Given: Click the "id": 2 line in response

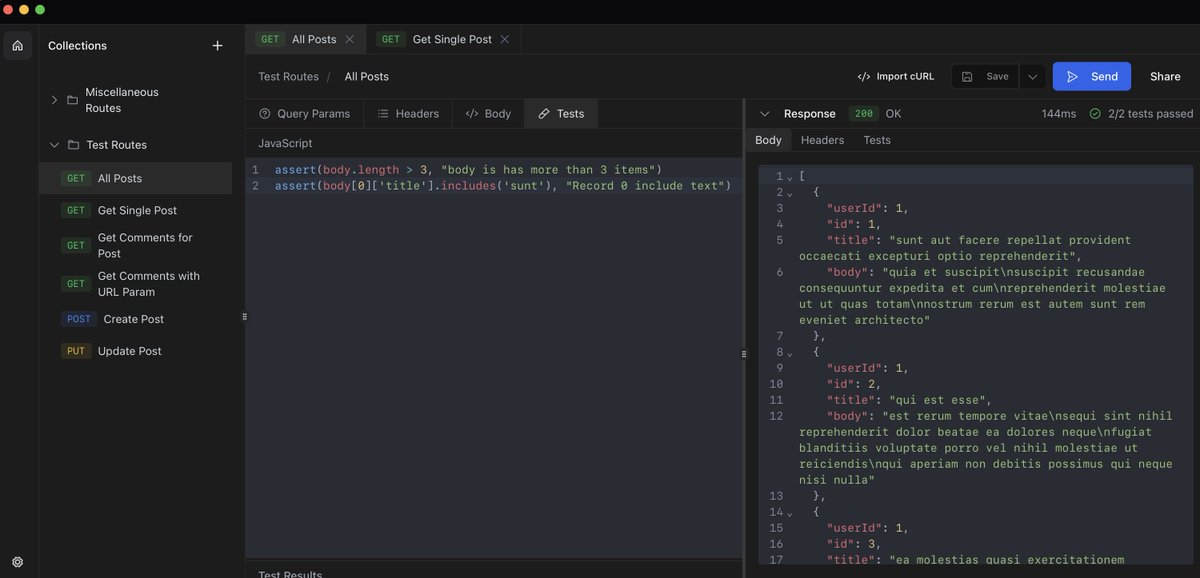Looking at the screenshot, I should [x=854, y=384].
